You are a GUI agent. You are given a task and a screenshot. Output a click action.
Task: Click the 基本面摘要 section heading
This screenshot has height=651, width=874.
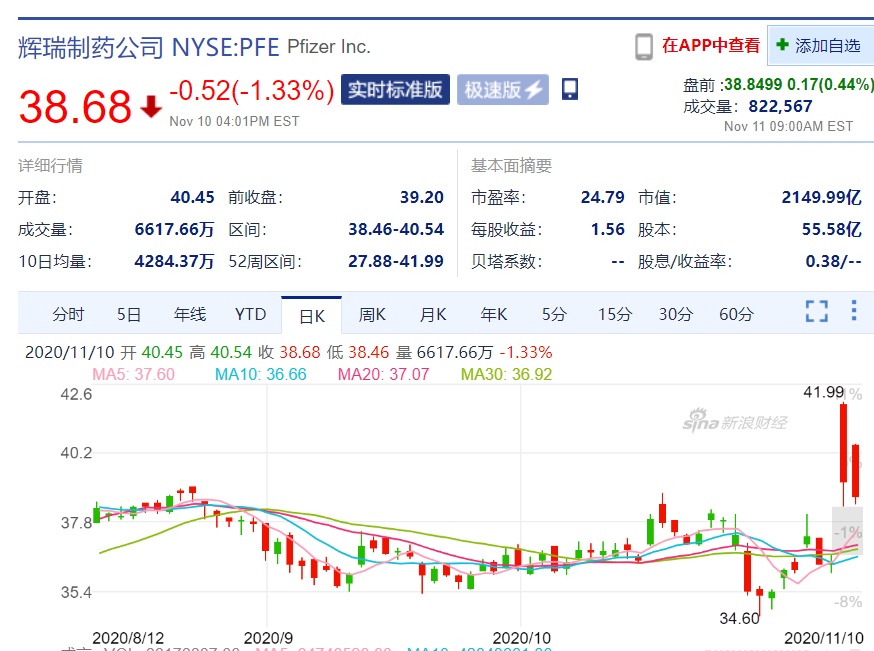(511, 166)
